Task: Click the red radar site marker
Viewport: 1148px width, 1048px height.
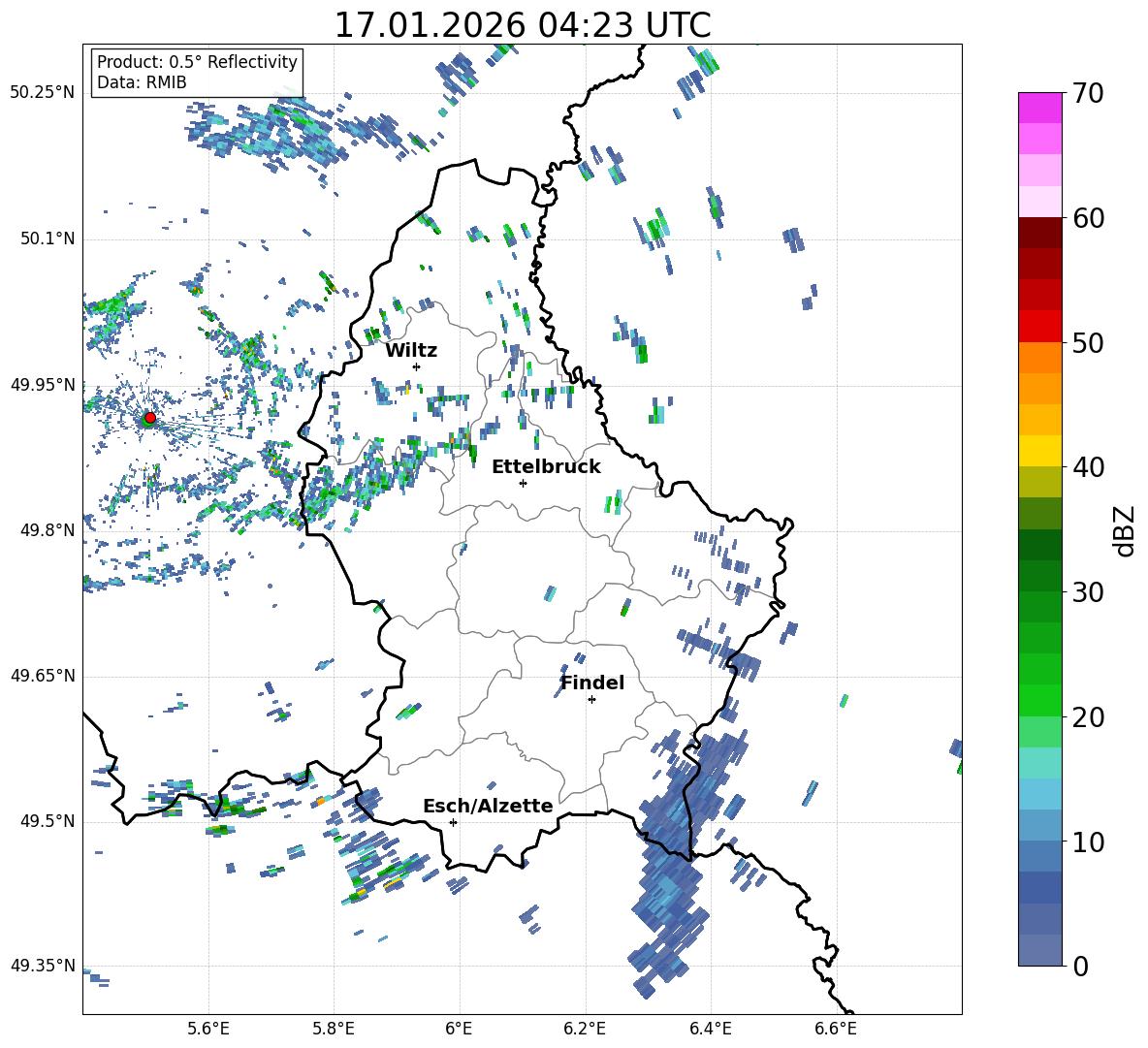Action: tap(149, 418)
